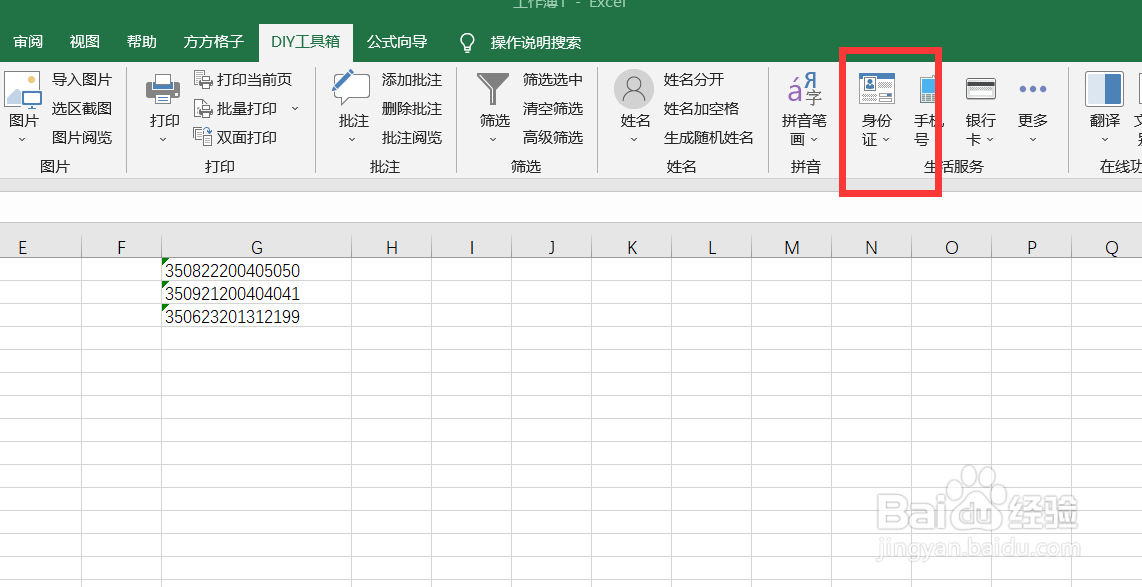Screen dimensions: 1142x587
Task: Select the 姓名 person icon
Action: click(x=633, y=90)
